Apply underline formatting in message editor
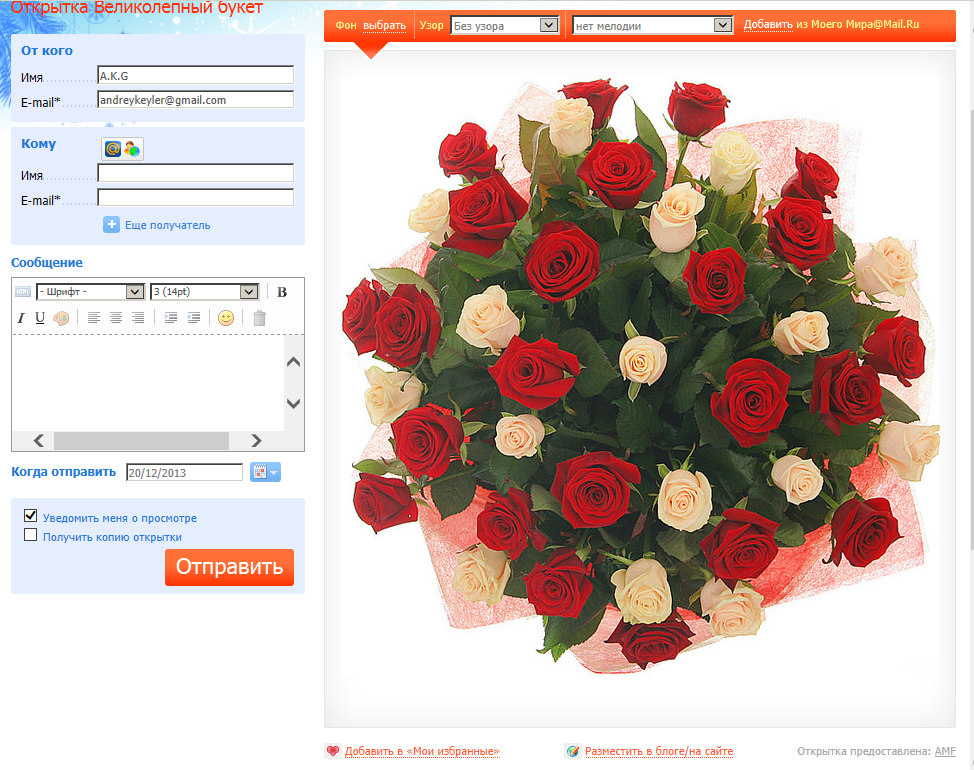The width and height of the screenshot is (974, 770). (40, 318)
